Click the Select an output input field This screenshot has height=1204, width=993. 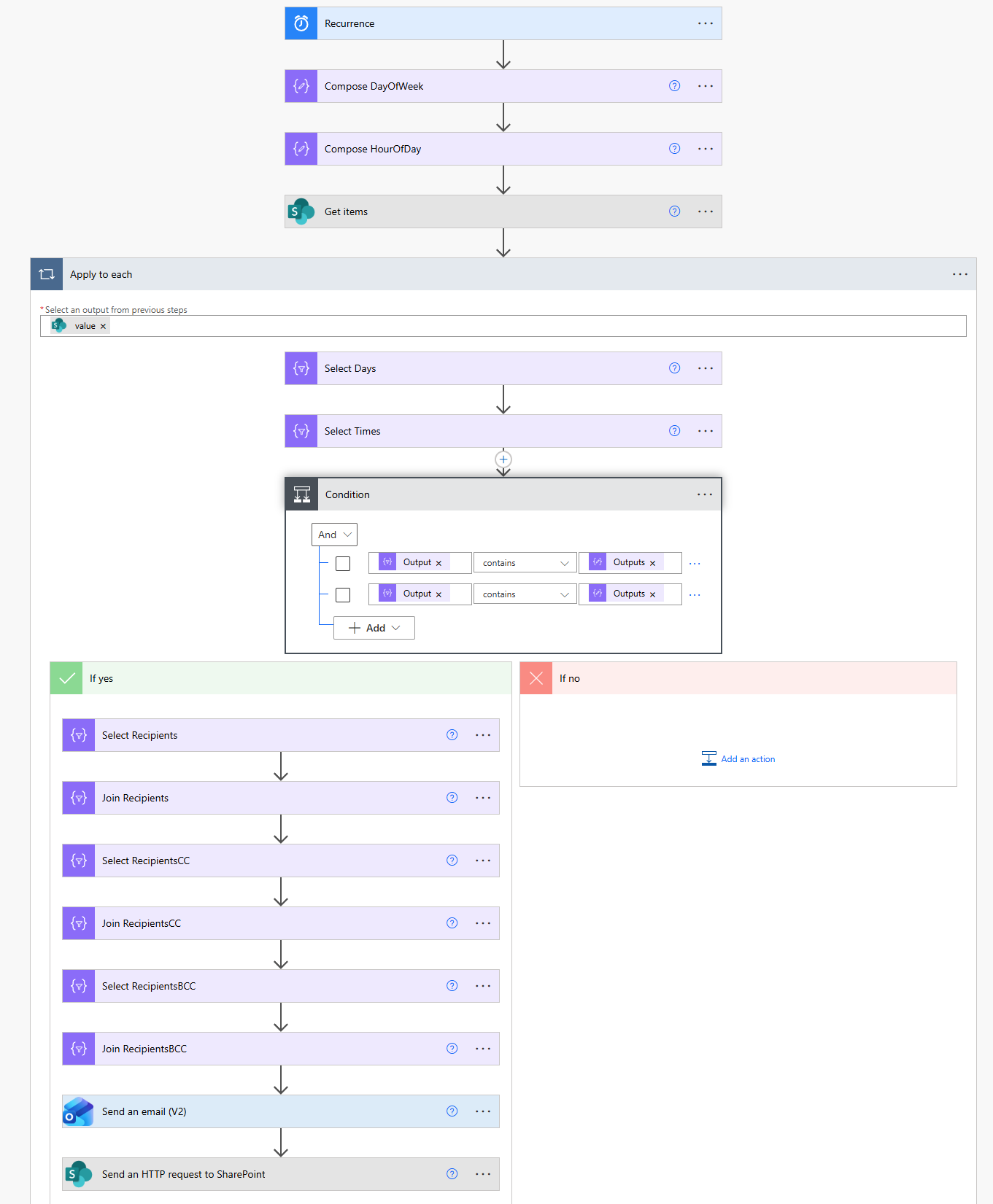[536, 326]
